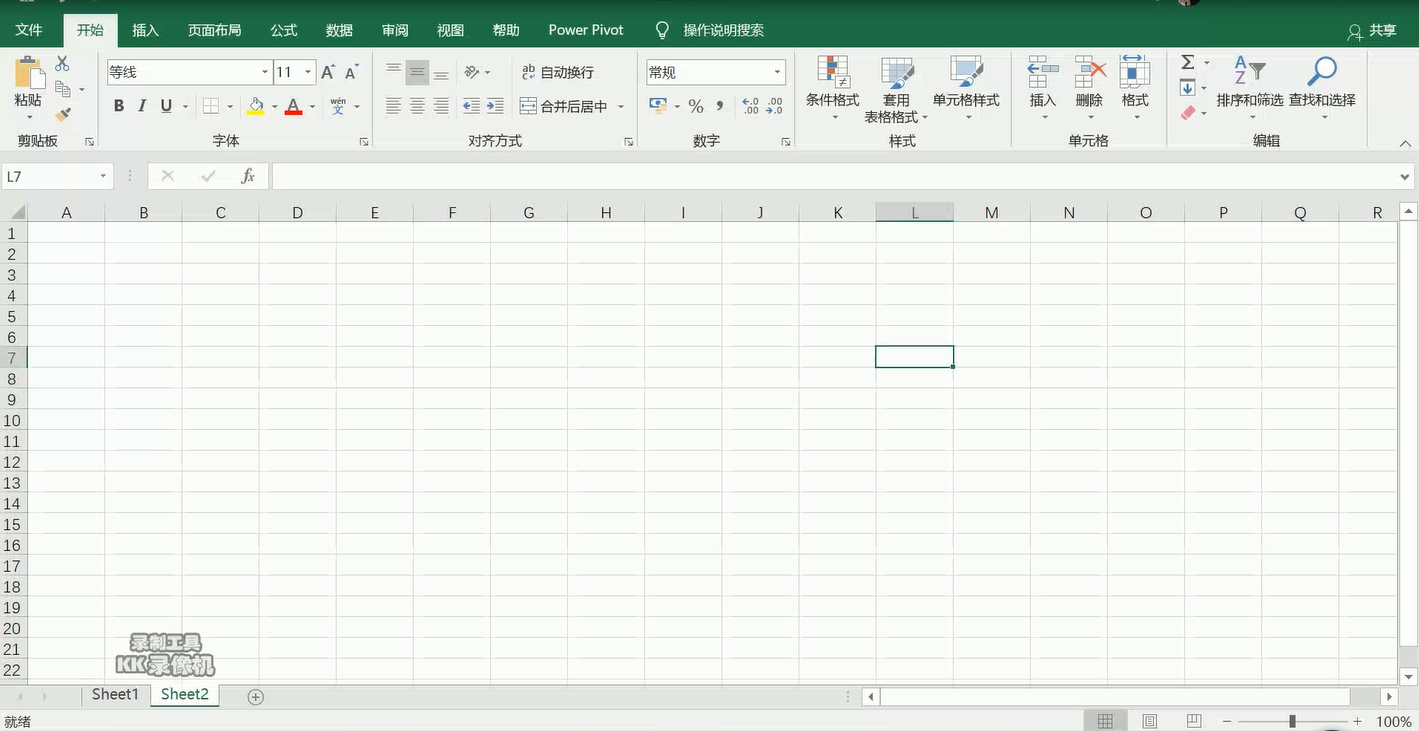This screenshot has width=1419, height=731.
Task: Click the Increase Font Size icon
Action: click(x=327, y=72)
